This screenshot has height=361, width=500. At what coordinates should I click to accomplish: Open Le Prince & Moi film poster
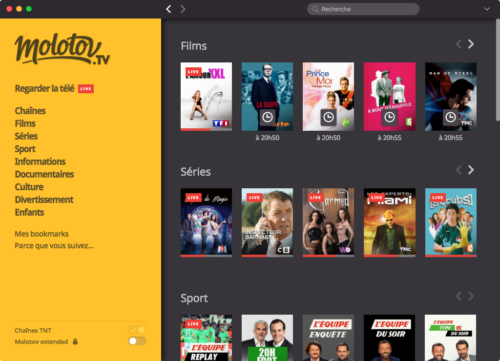328,96
